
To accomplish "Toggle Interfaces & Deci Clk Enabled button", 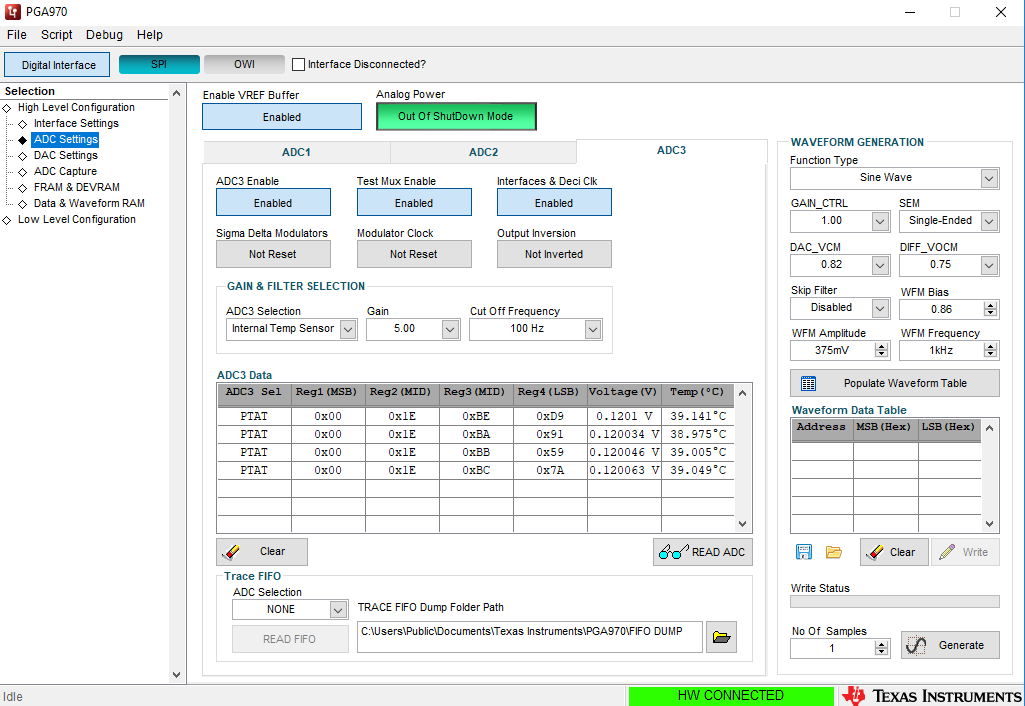I will tap(554, 203).
